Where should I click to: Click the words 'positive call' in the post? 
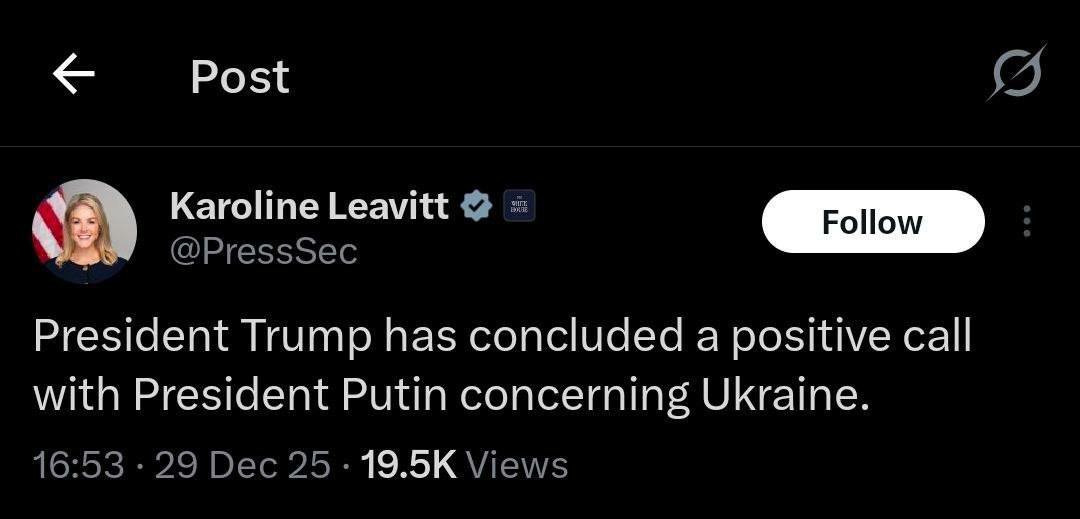(x=850, y=337)
